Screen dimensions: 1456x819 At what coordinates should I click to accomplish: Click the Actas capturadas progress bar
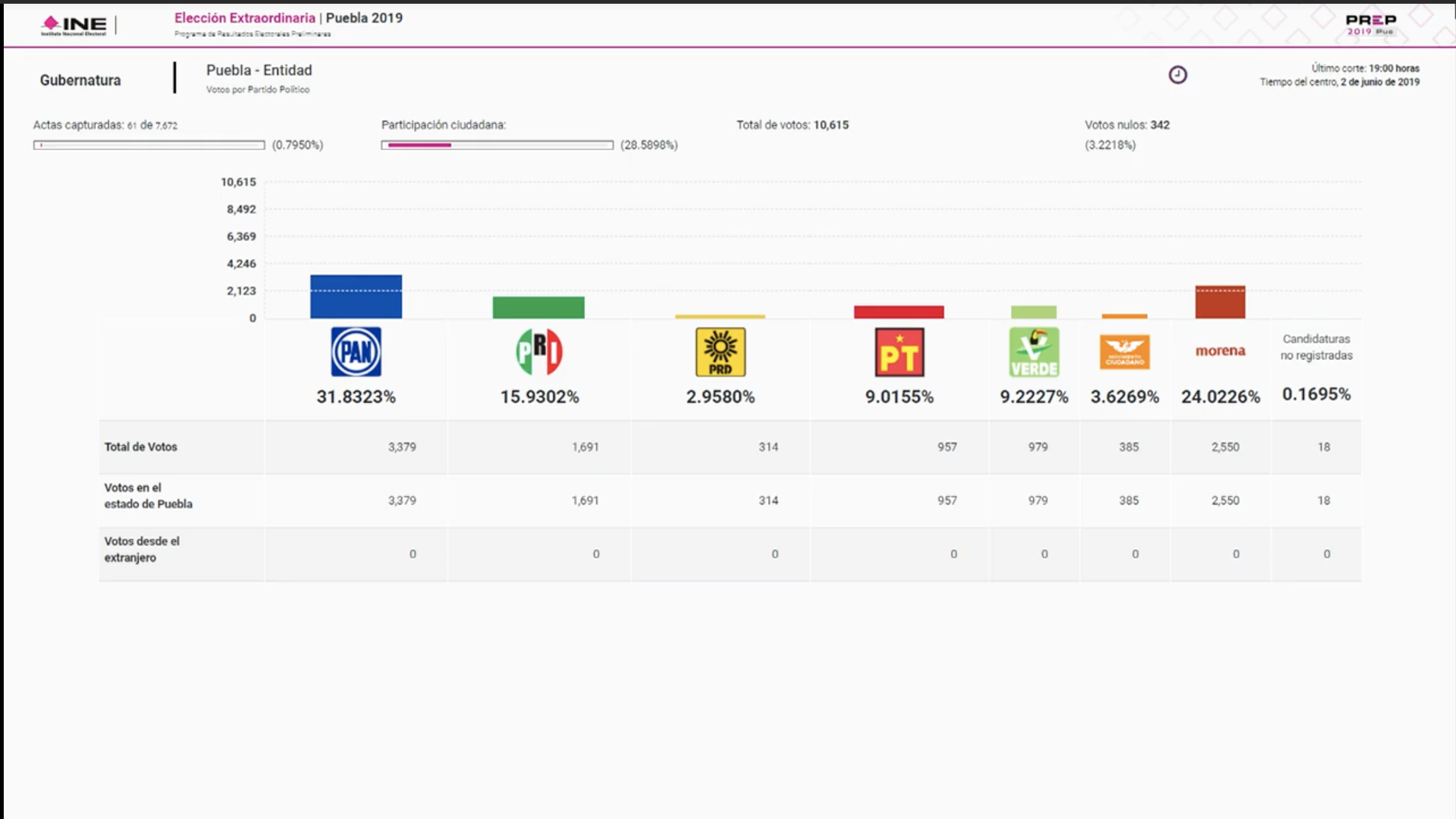click(149, 145)
